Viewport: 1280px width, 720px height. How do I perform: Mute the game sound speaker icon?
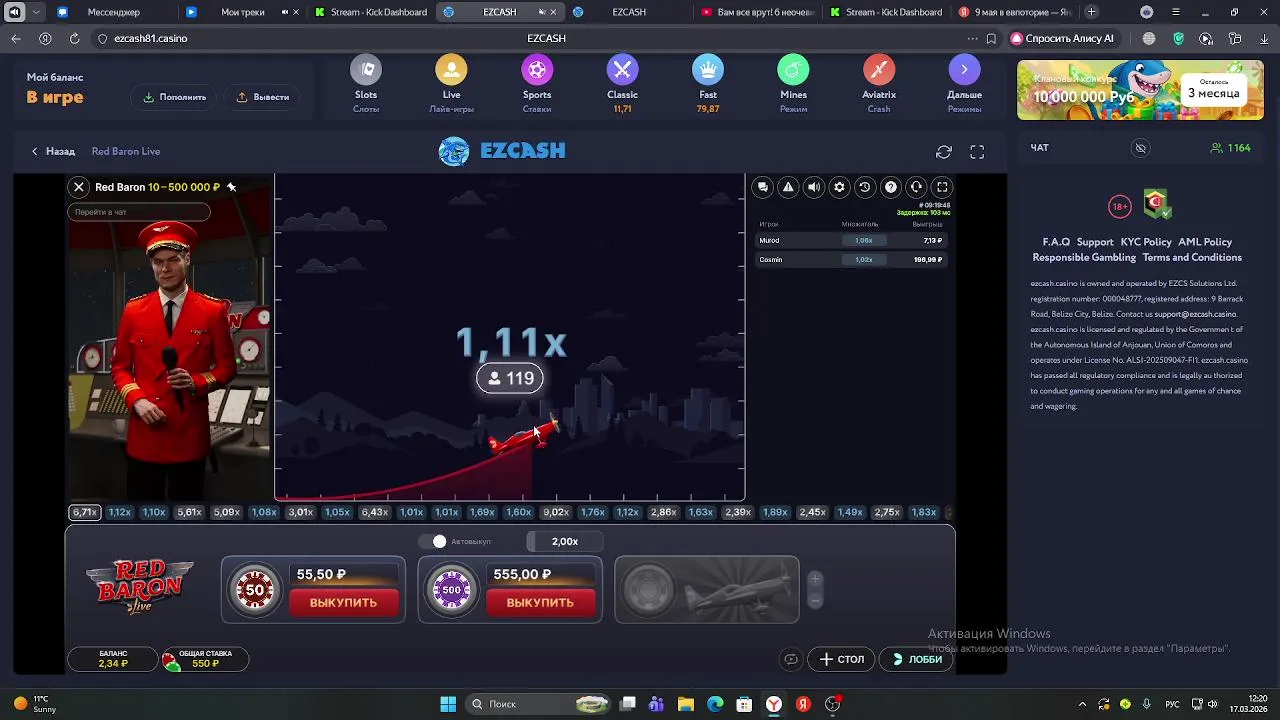click(814, 187)
